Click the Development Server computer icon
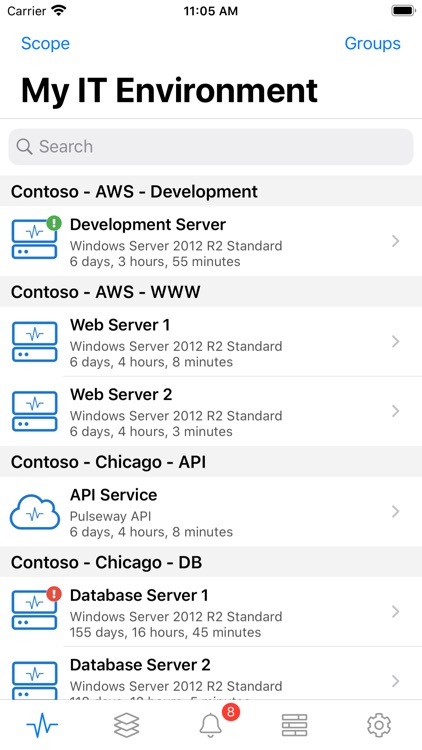Image resolution: width=422 pixels, height=750 pixels. pyautogui.click(x=34, y=239)
